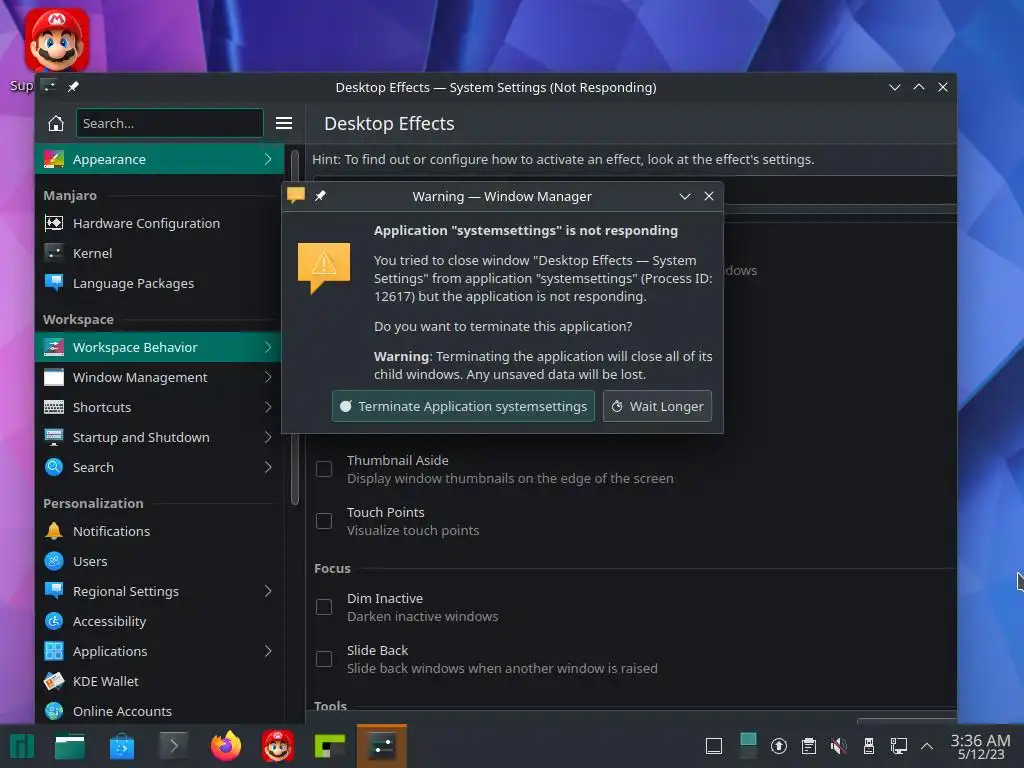Open the Mario app in the taskbar
The height and width of the screenshot is (768, 1024).
278,746
